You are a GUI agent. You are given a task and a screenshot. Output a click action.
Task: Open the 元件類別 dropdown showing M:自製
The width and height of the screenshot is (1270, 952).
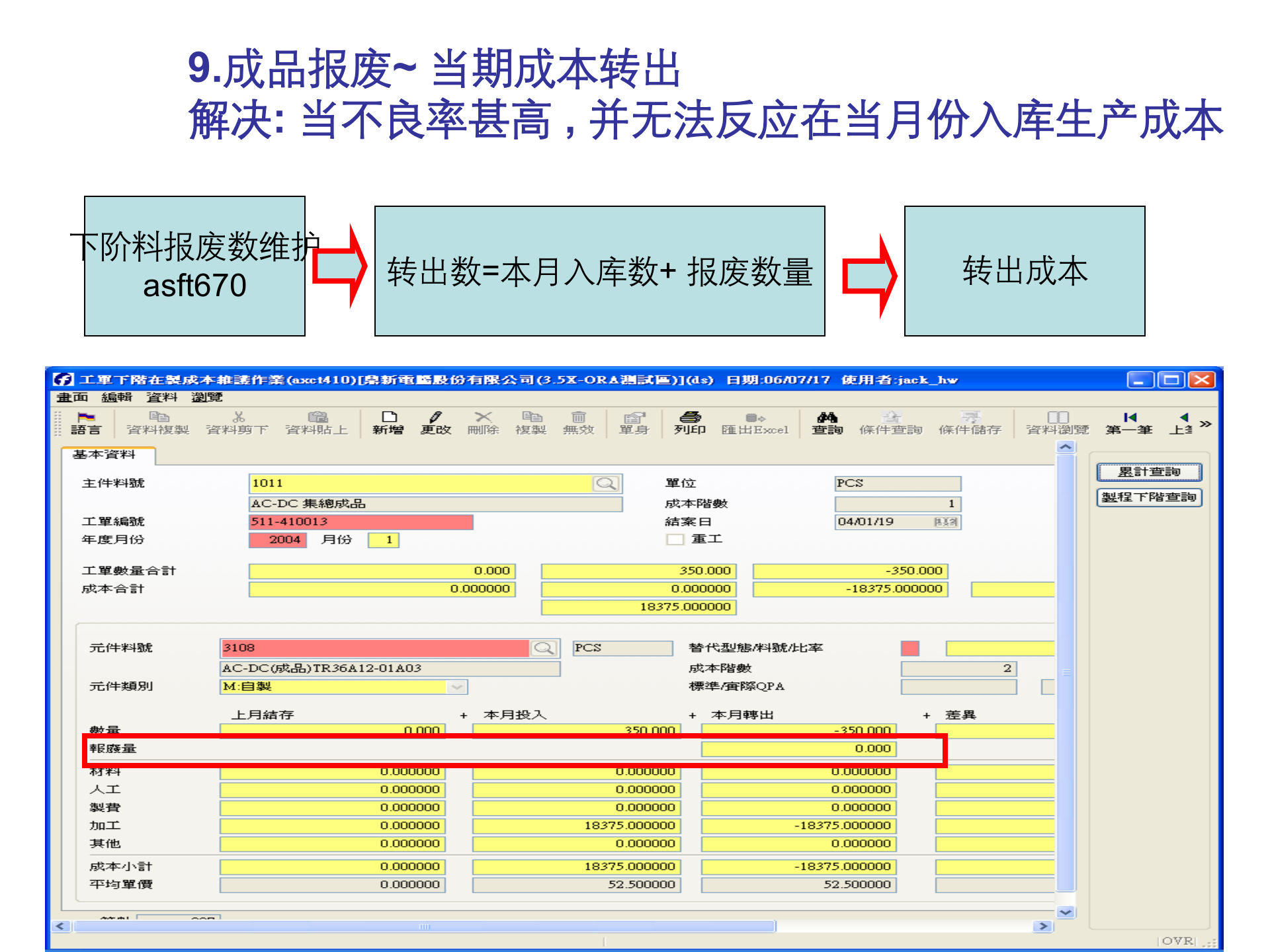456,687
